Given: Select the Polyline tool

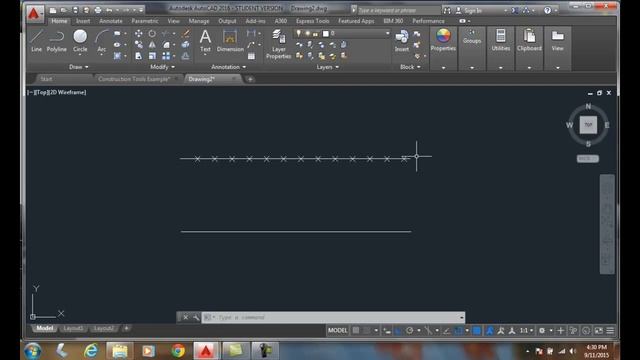Looking at the screenshot, I should tap(56, 41).
